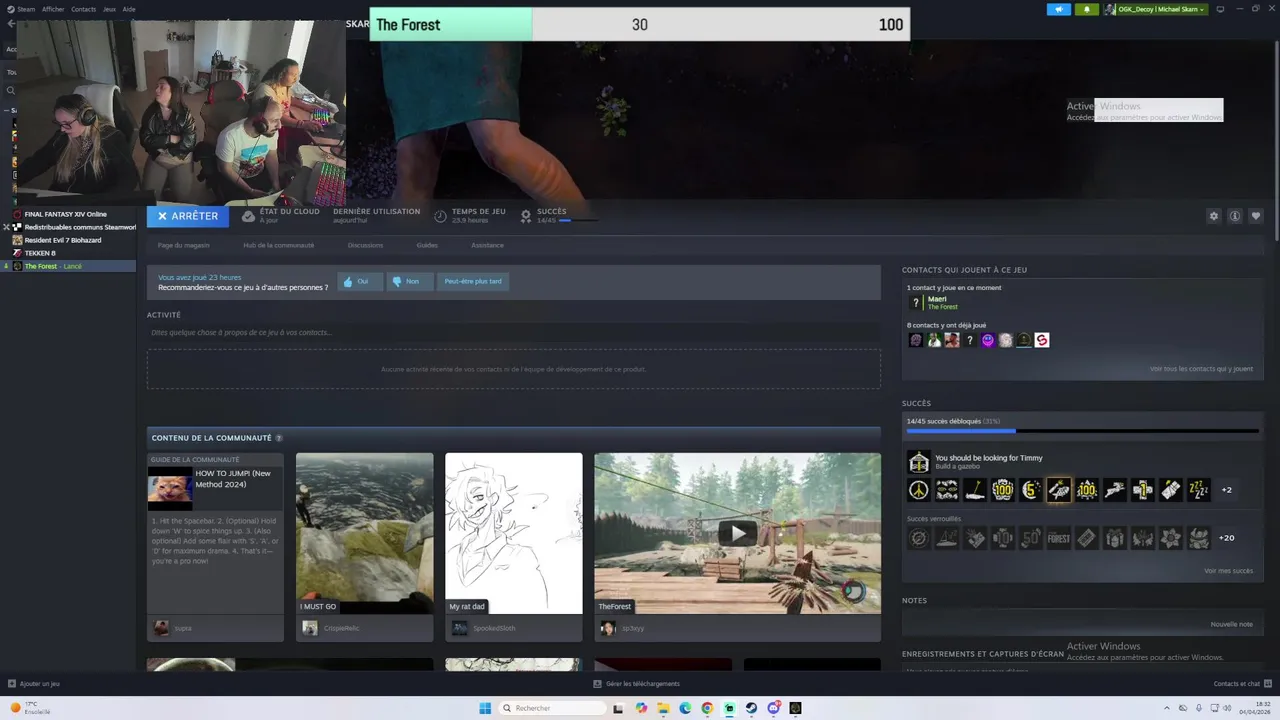Open the highlighted fish achievement icon
1280x720 pixels.
pos(1058,490)
